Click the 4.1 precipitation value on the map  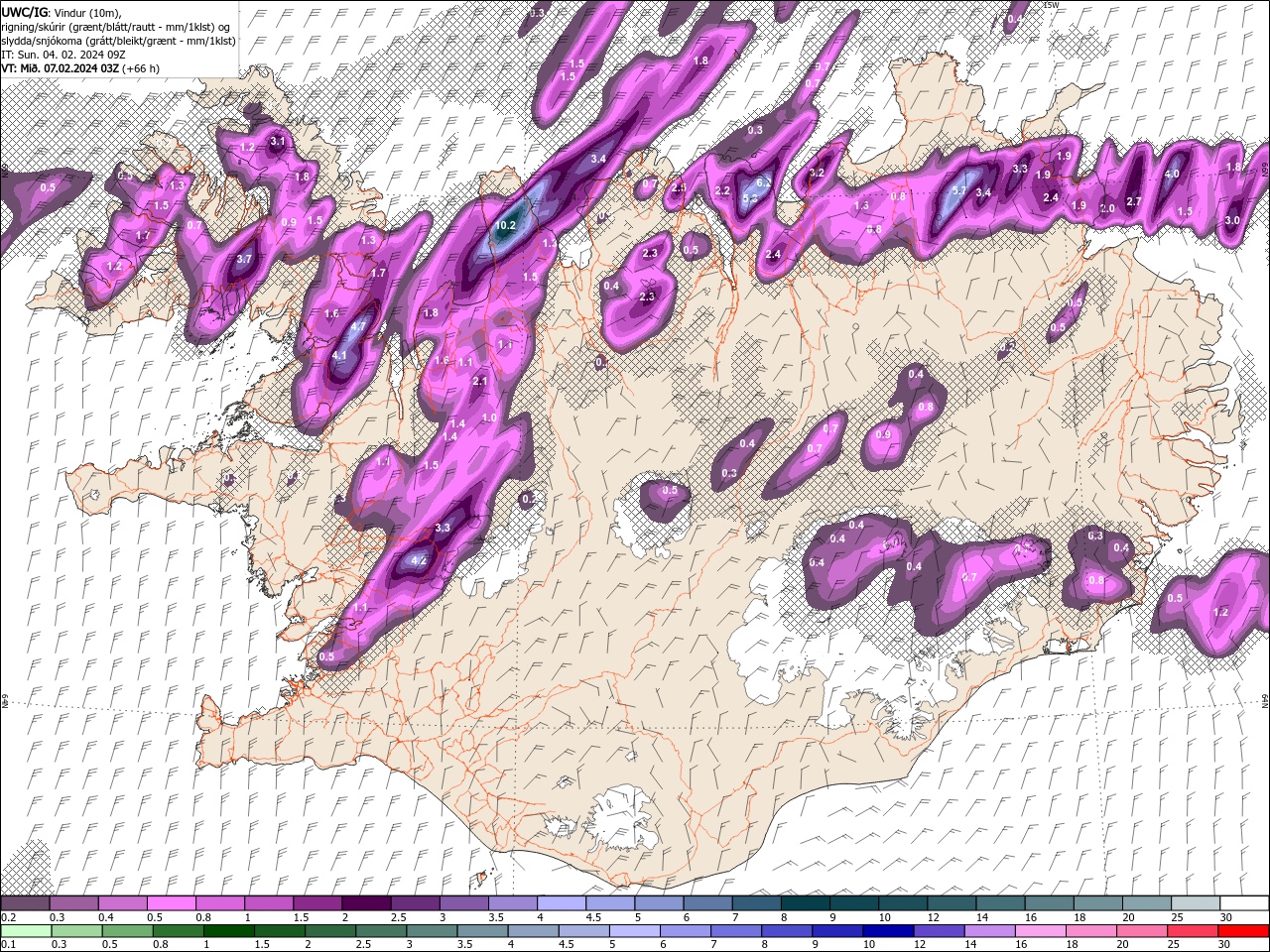[339, 355]
